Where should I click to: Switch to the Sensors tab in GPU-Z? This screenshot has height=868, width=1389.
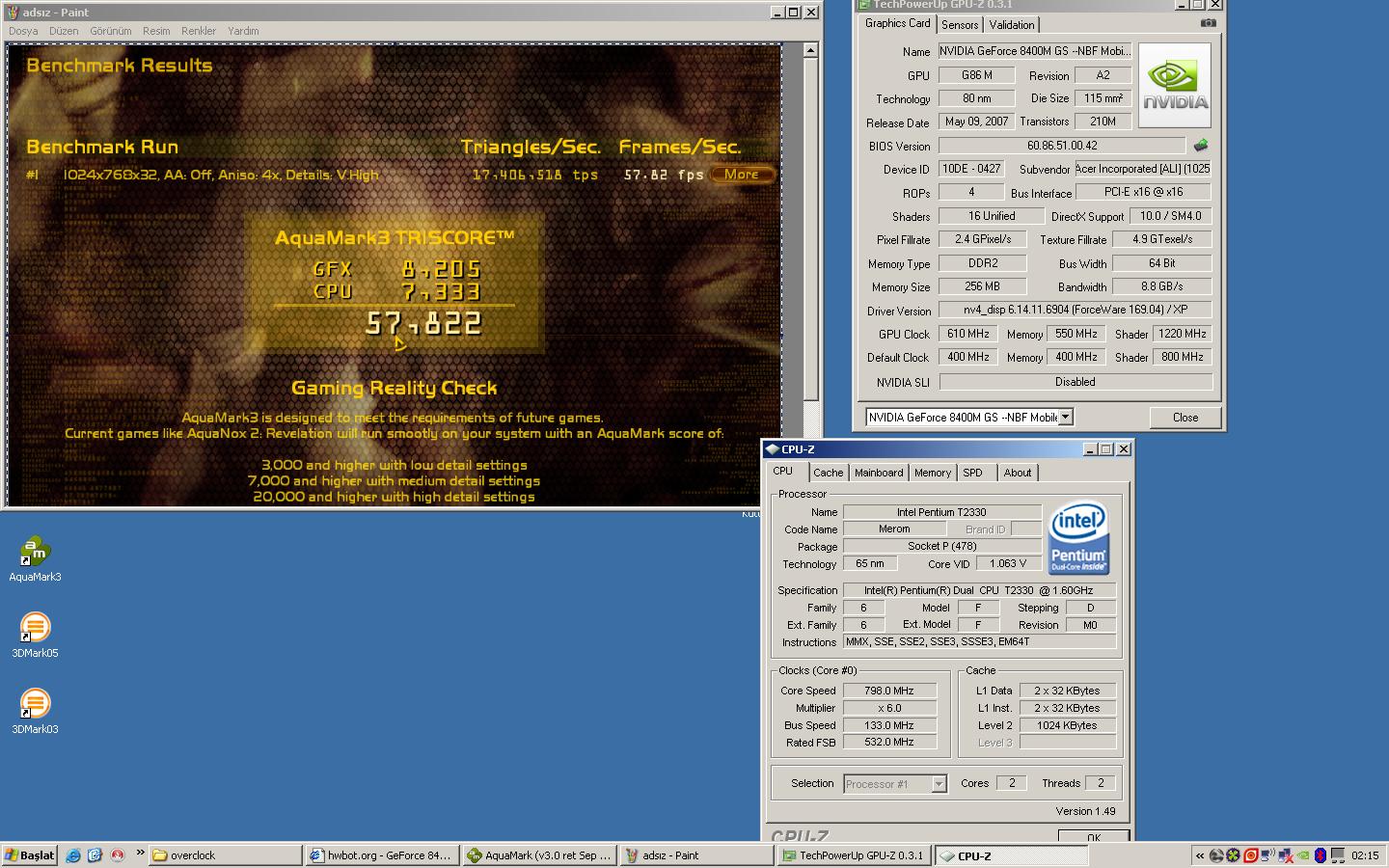[x=960, y=25]
